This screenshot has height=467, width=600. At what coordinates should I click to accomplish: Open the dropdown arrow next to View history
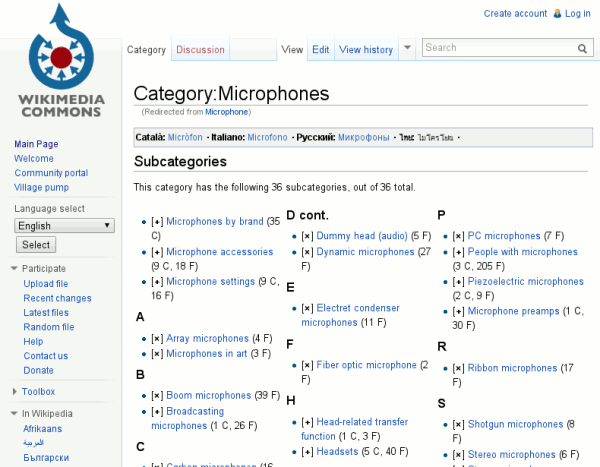[407, 48]
